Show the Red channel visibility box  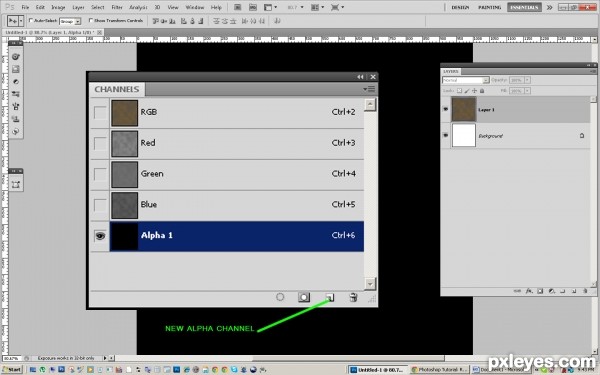click(x=100, y=143)
